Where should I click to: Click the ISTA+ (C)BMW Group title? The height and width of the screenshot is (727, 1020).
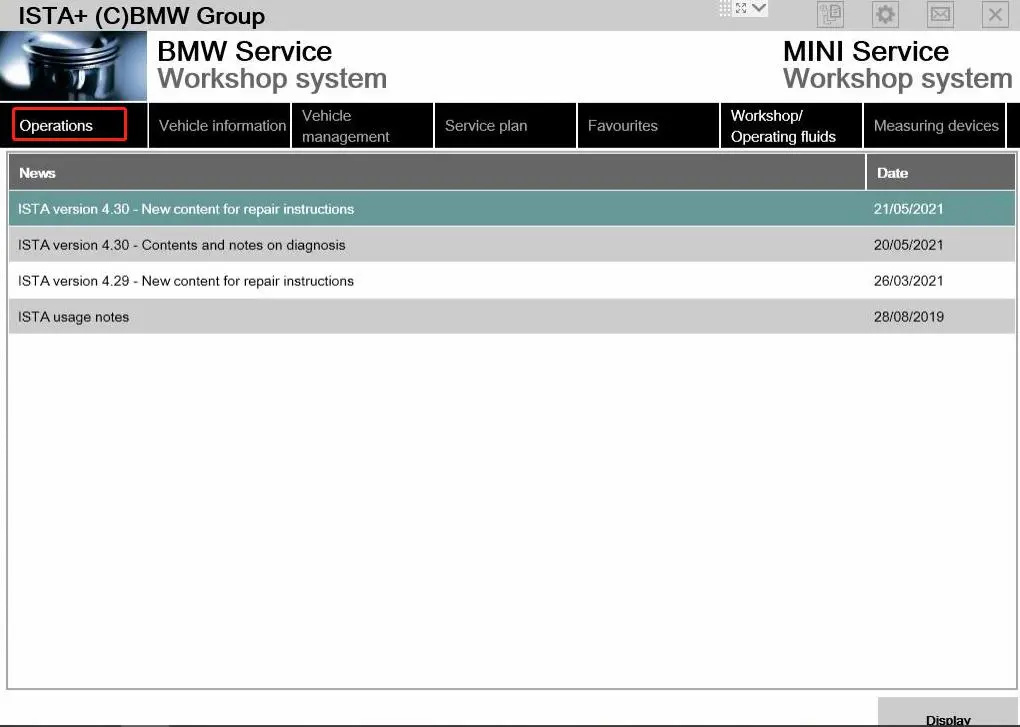point(142,16)
